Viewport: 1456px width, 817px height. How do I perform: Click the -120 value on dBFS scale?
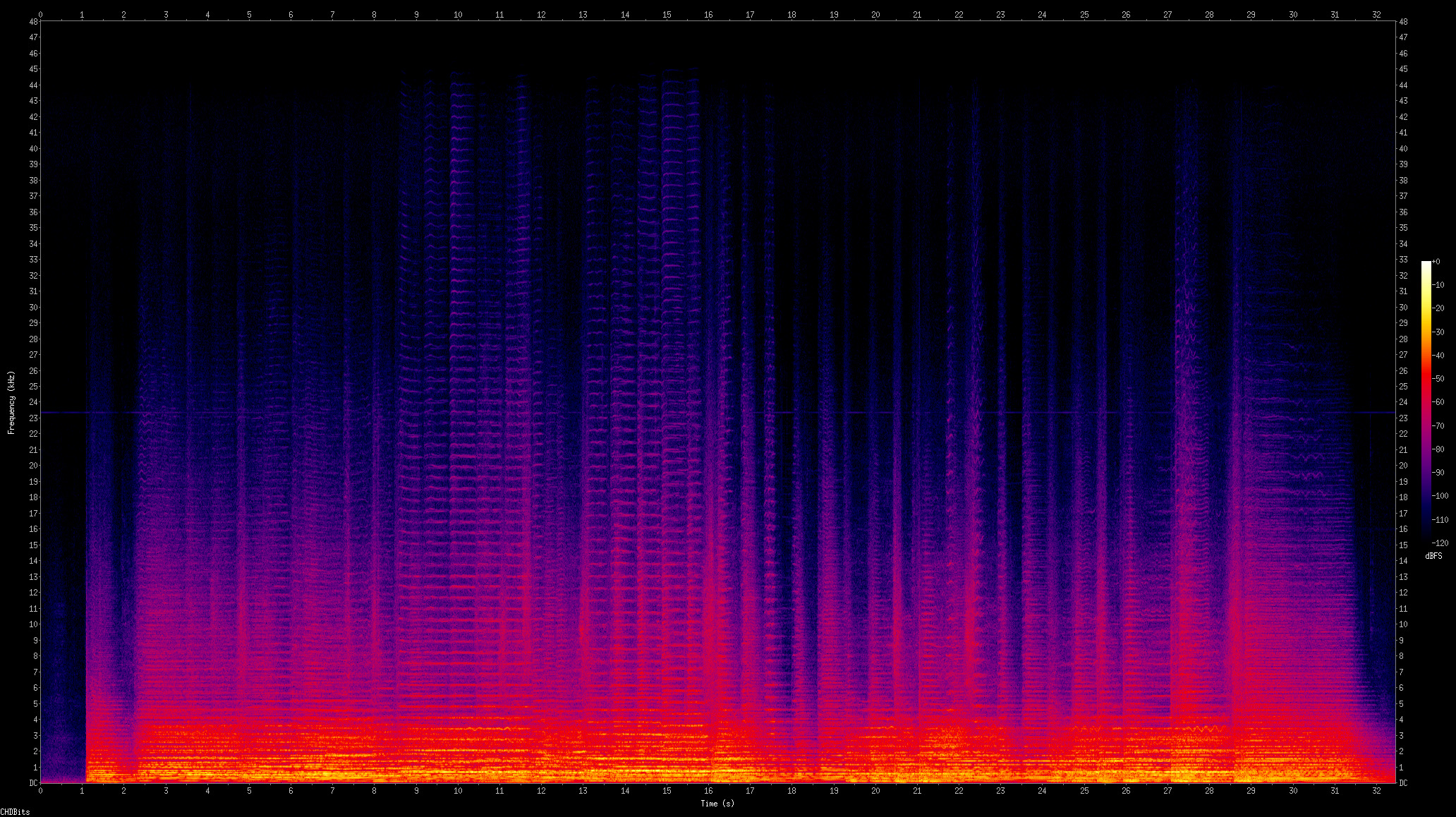click(1439, 543)
